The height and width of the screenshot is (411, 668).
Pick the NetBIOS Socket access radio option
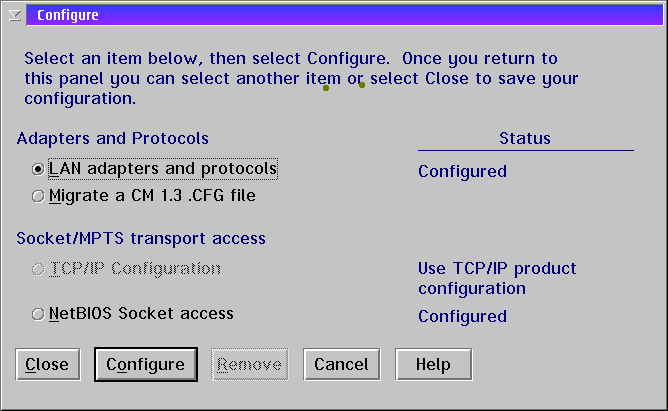point(38,314)
